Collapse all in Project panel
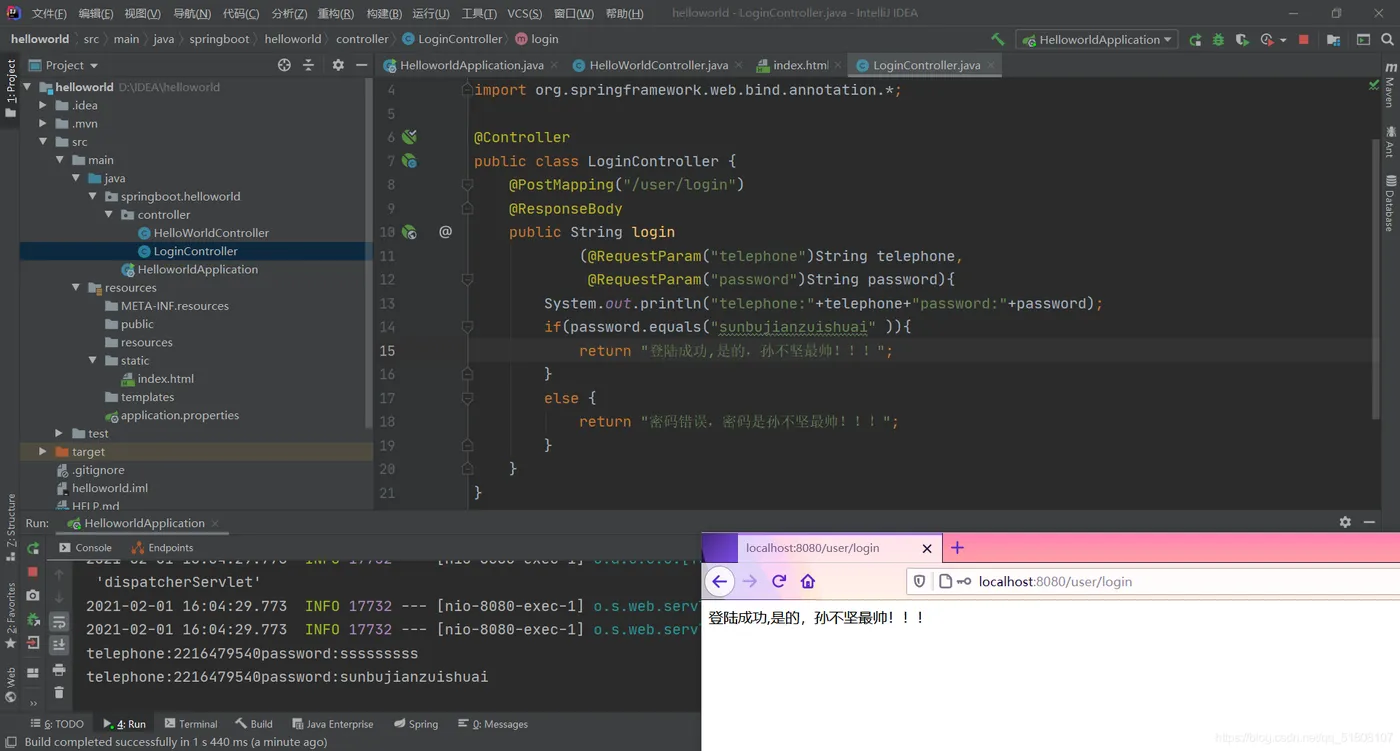The image size is (1400, 751). pyautogui.click(x=308, y=65)
